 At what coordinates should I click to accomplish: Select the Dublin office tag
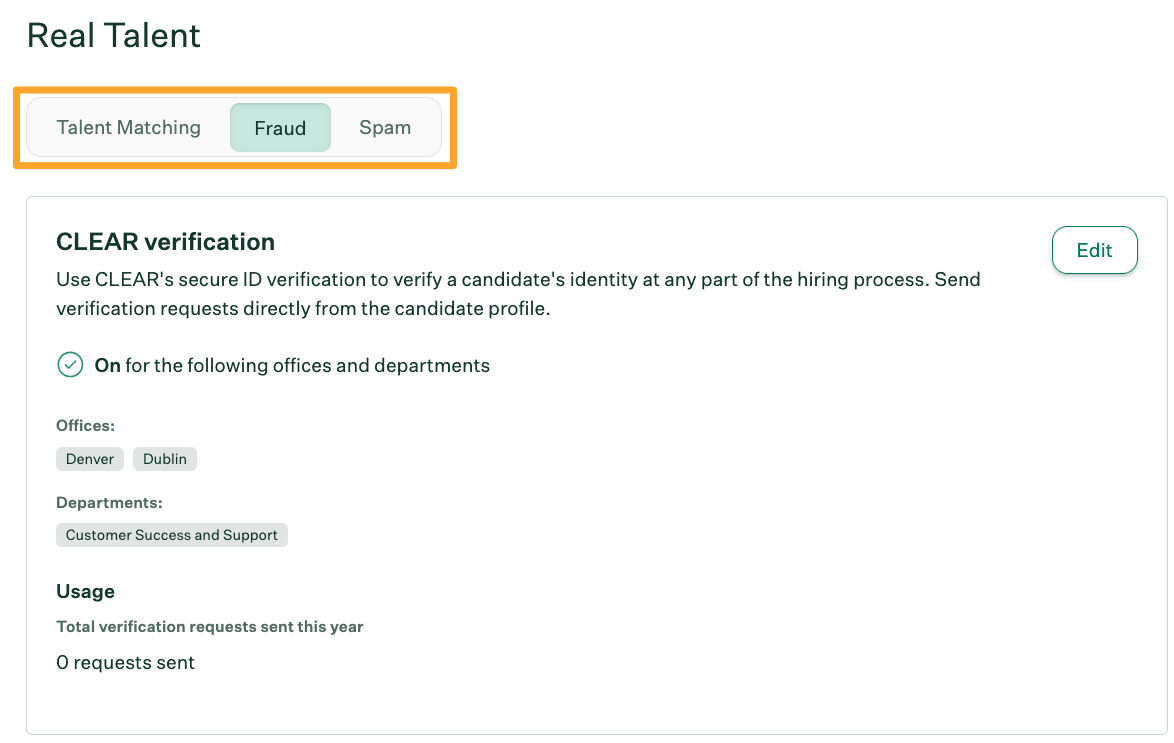tap(165, 459)
